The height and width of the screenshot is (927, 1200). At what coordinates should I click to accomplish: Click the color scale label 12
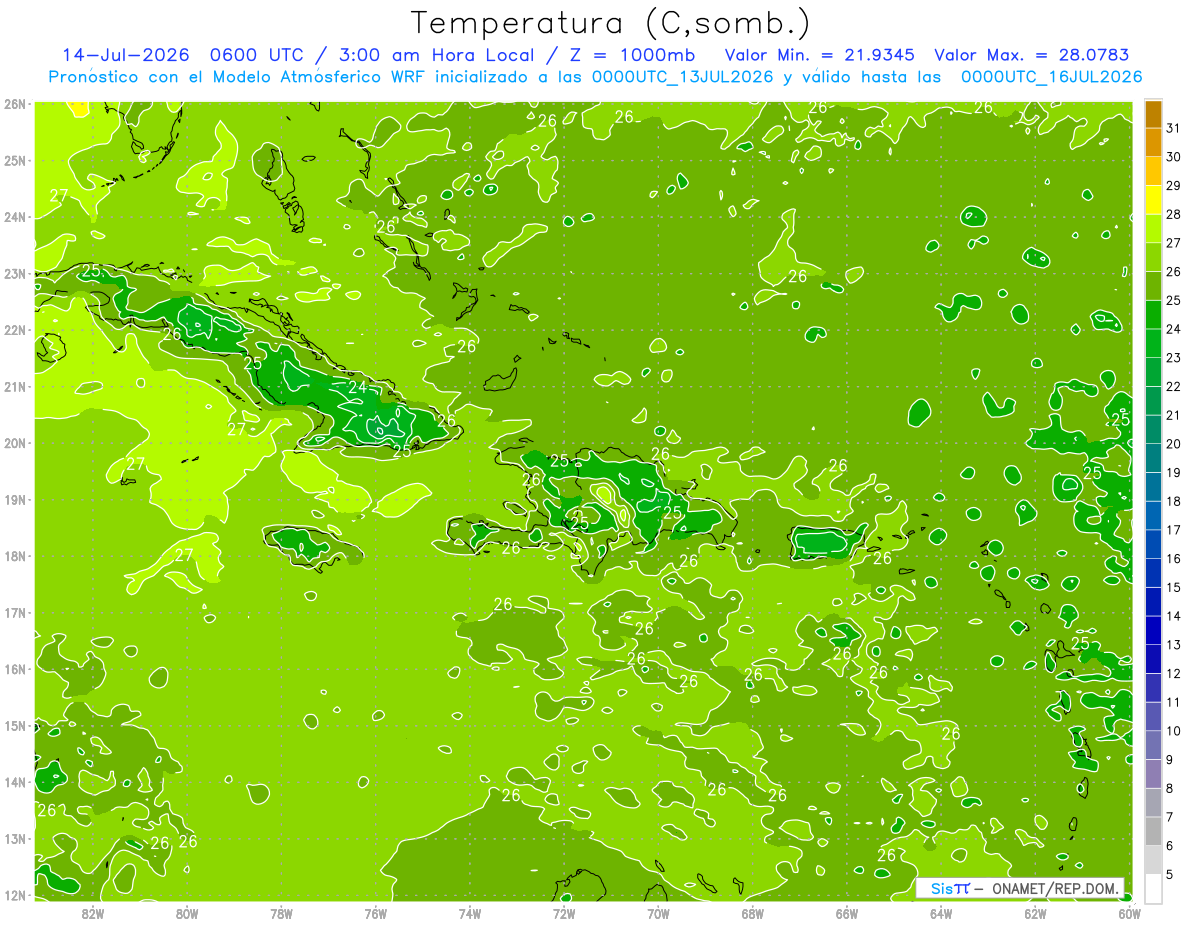pyautogui.click(x=1174, y=673)
